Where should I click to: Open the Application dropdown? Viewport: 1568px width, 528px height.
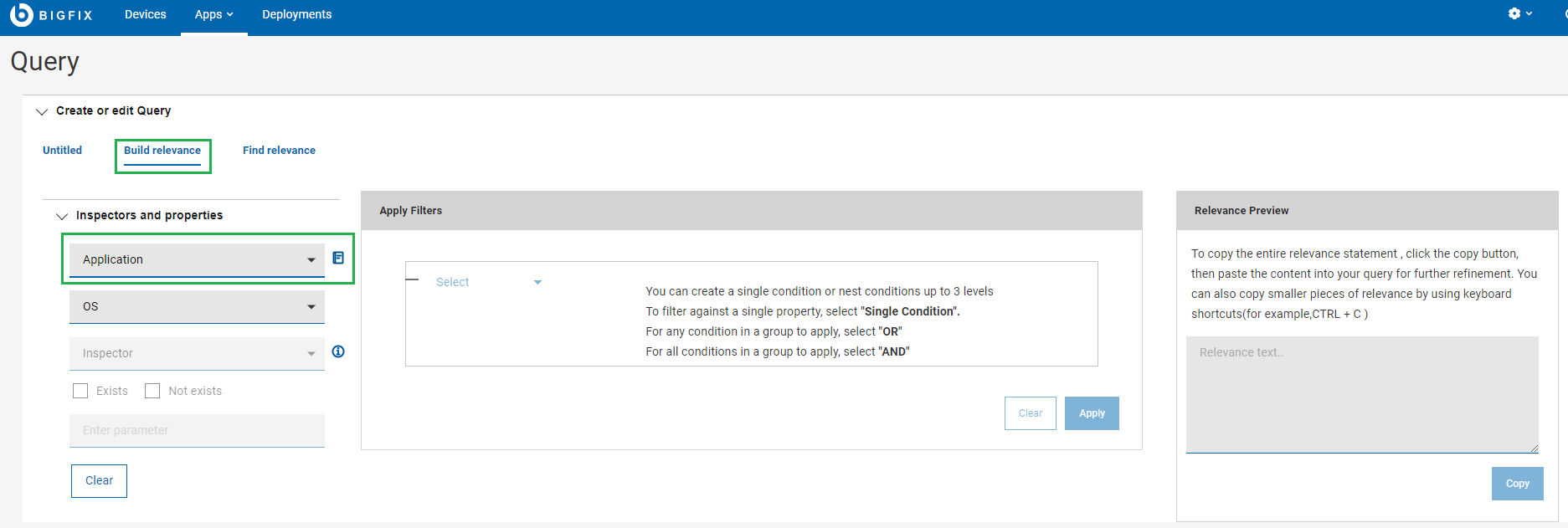tap(197, 259)
